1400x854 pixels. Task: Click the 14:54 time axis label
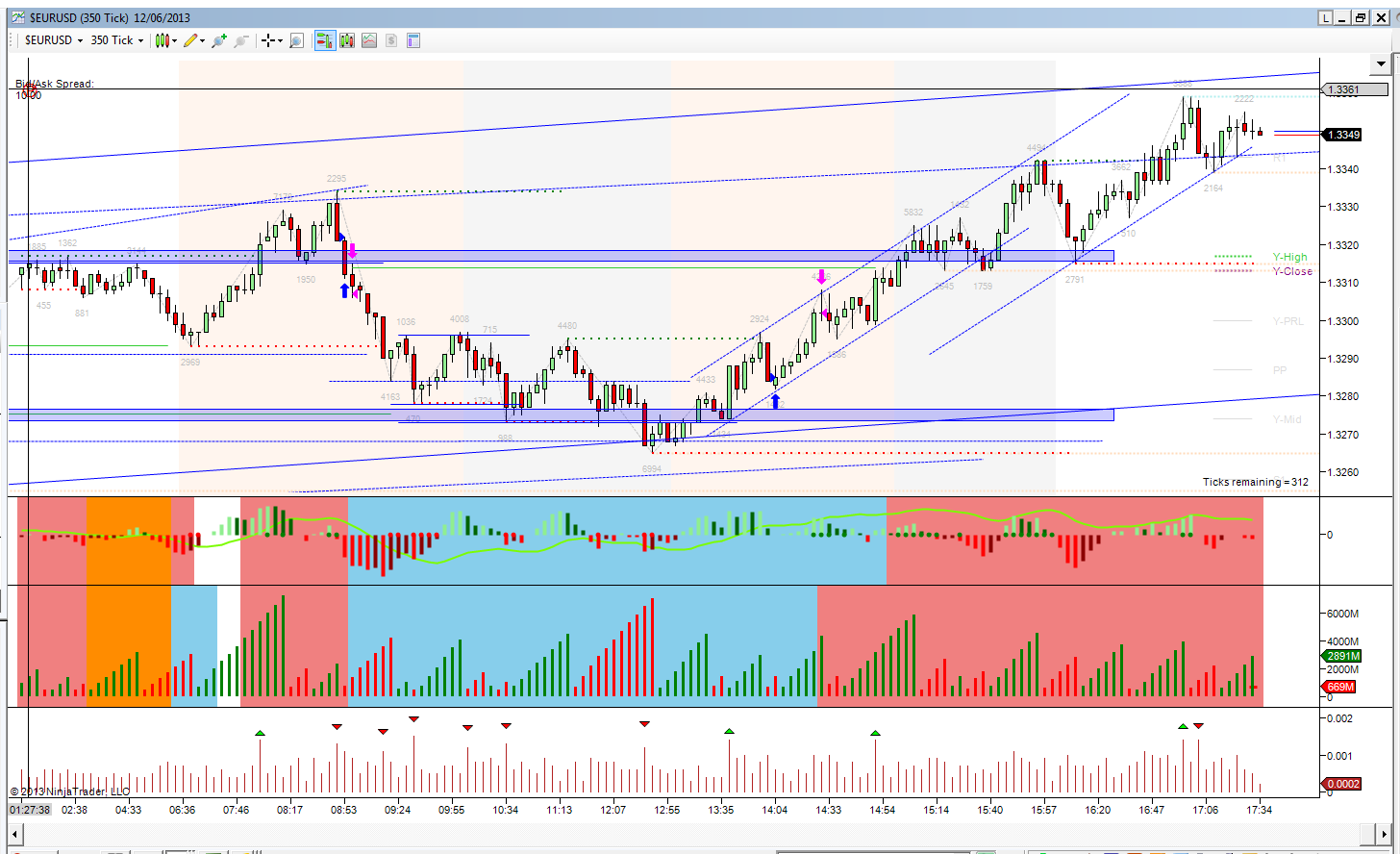[x=883, y=810]
